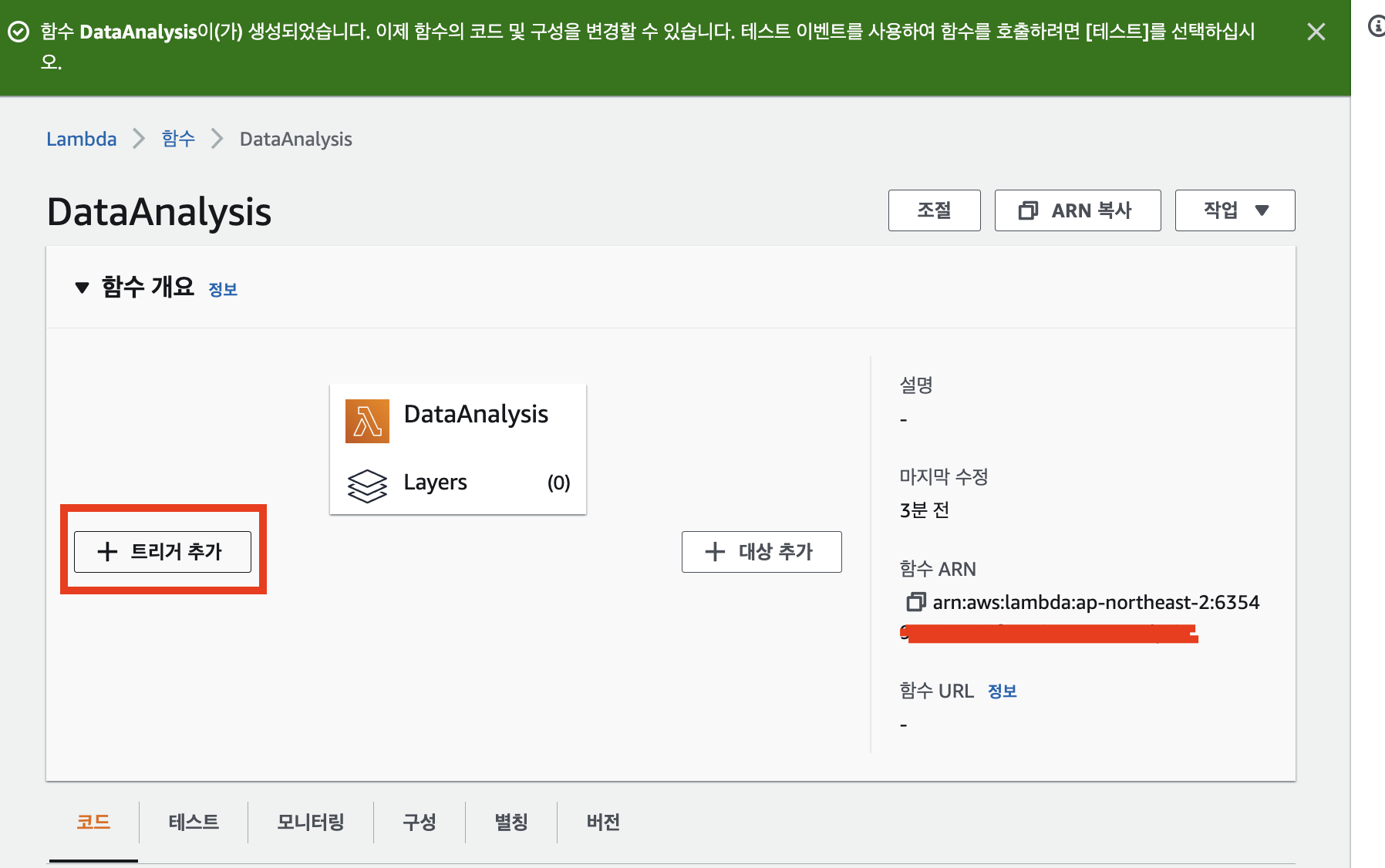Click the Layers stack icon
Image resolution: width=1385 pixels, height=868 pixels.
(367, 486)
